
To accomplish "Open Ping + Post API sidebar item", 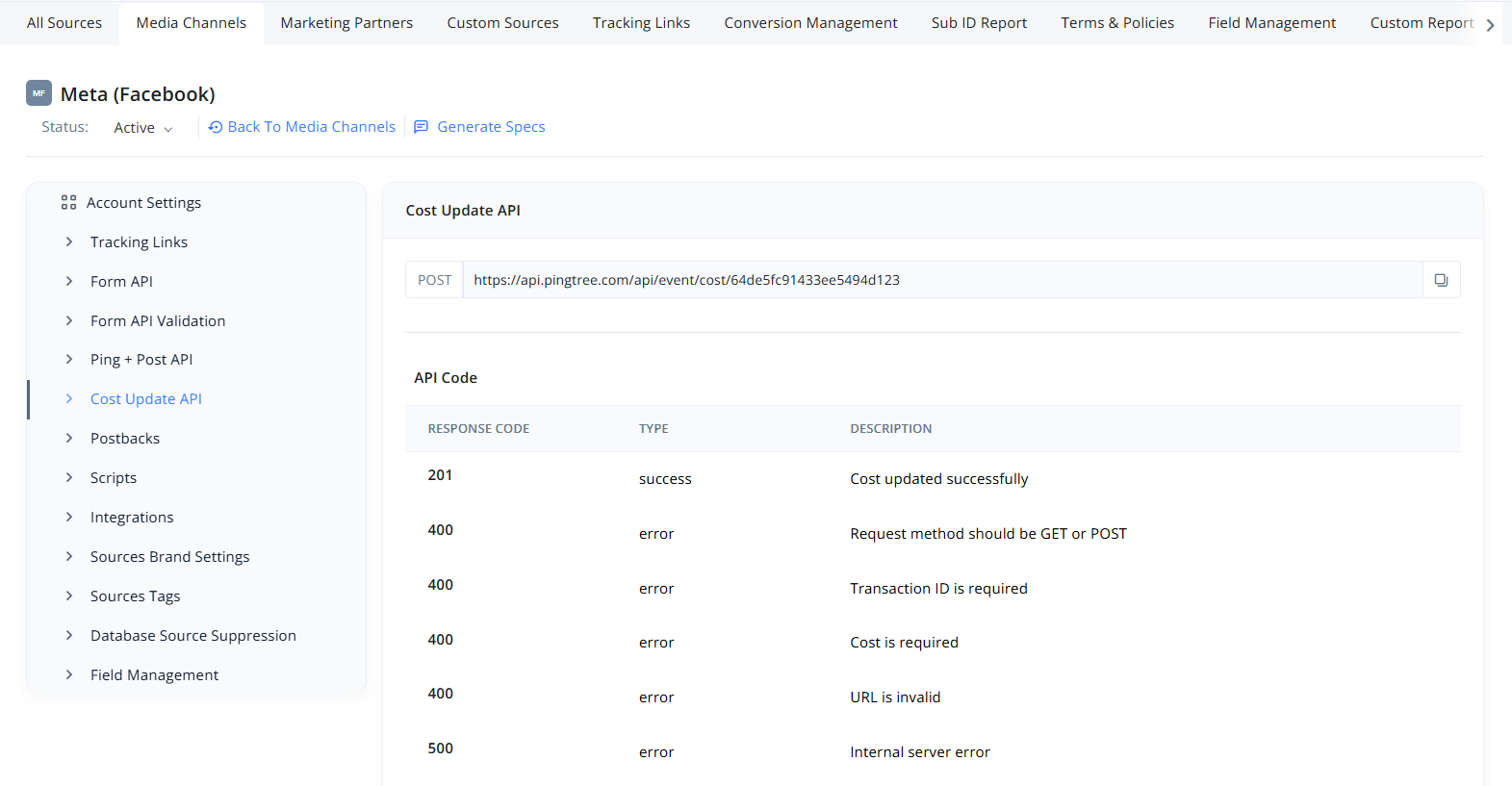I will point(141,360).
